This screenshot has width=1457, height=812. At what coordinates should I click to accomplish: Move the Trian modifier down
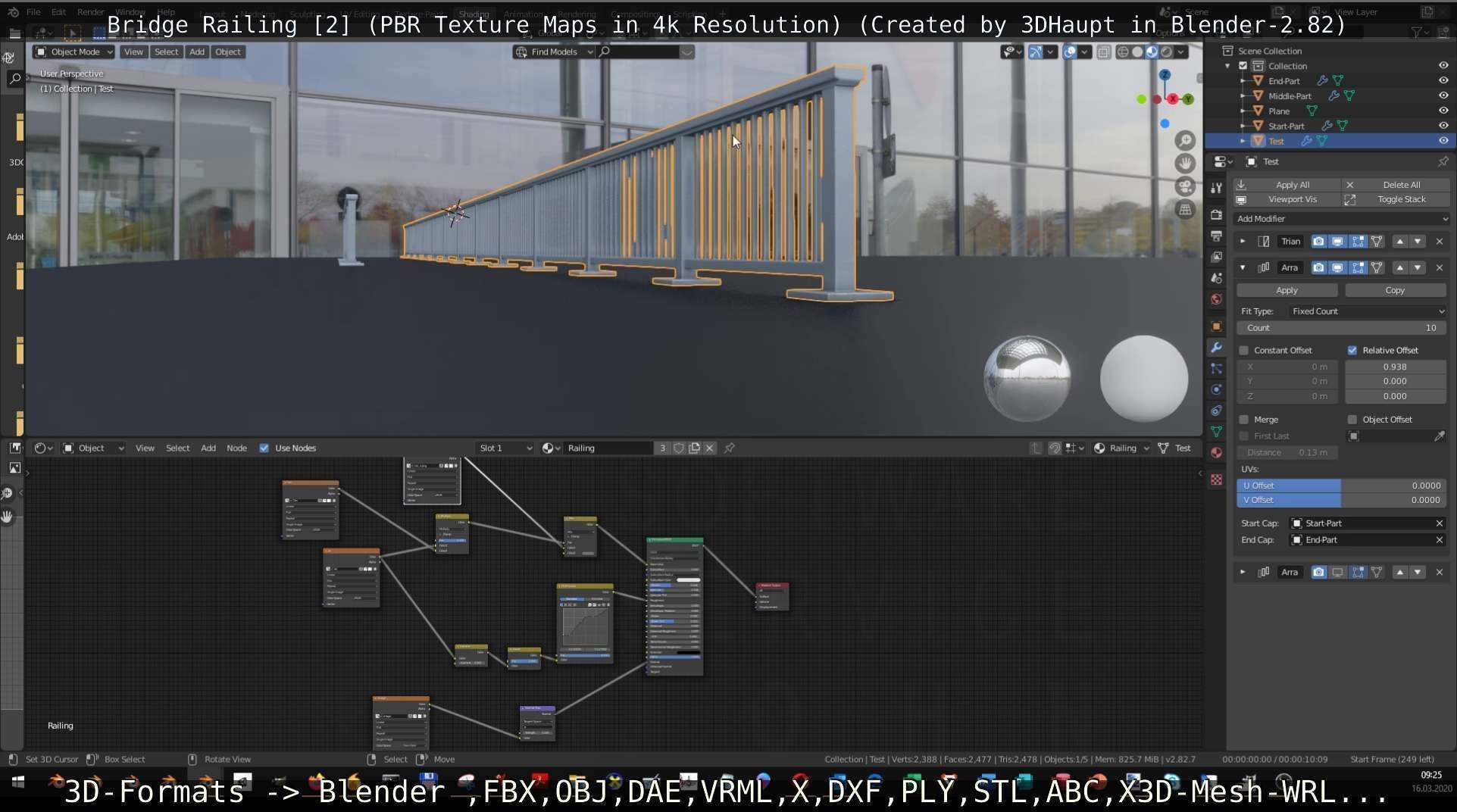(x=1418, y=242)
